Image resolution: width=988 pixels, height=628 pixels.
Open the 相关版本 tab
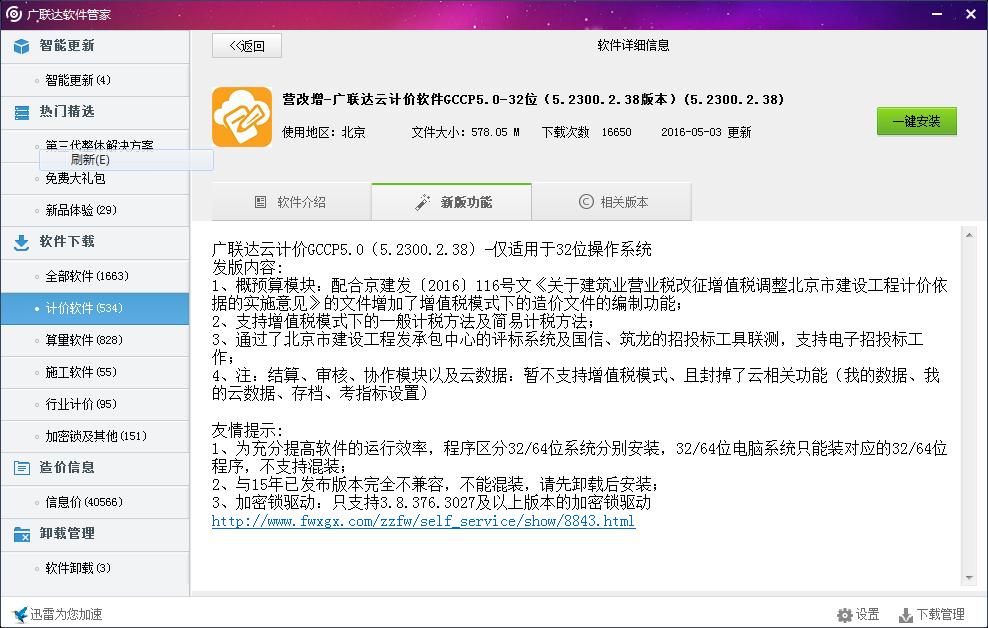tap(611, 202)
